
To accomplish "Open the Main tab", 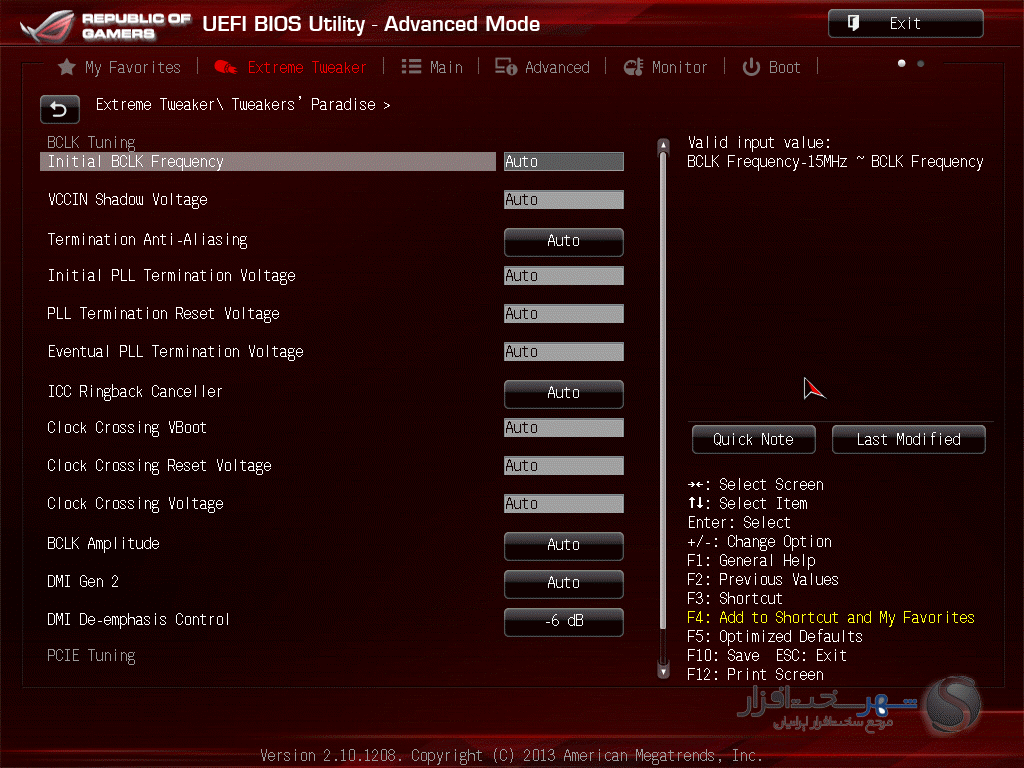I will point(432,67).
